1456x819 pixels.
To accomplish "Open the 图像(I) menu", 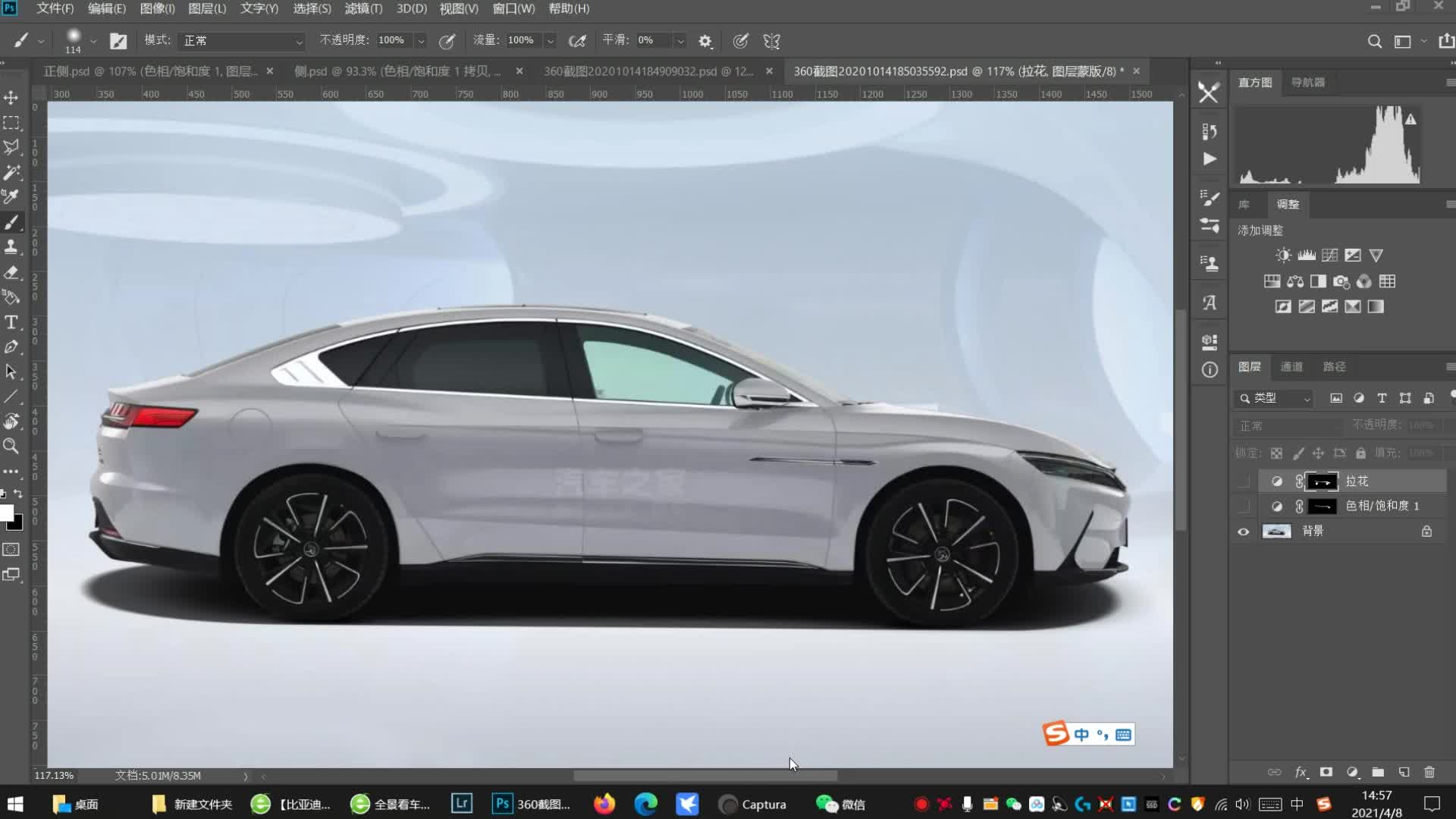I will tap(158, 8).
